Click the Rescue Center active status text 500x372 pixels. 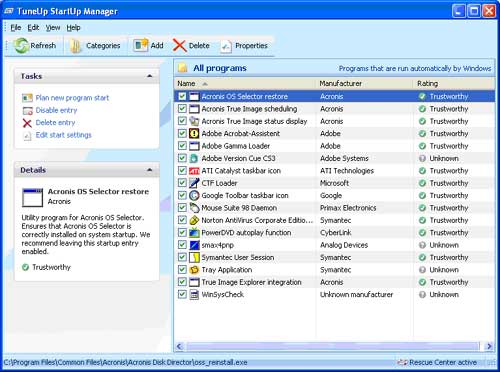tap(443, 362)
